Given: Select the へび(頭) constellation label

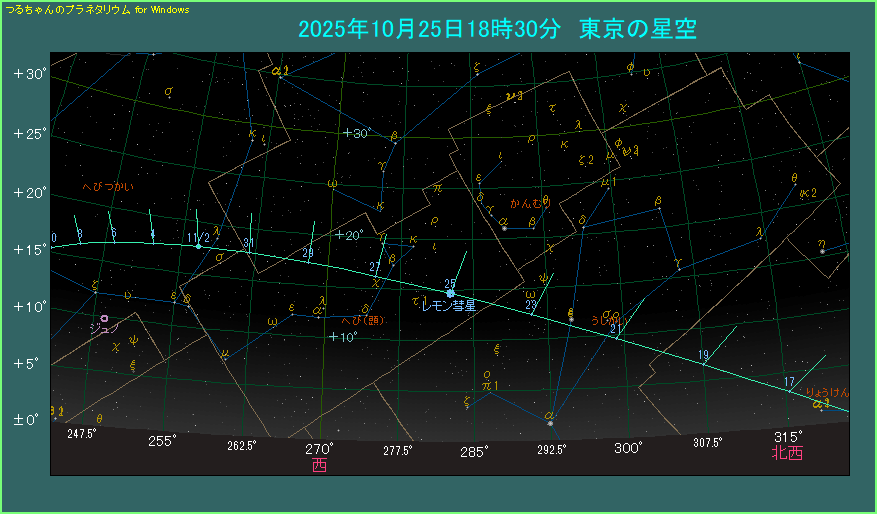Looking at the screenshot, I should click(x=362, y=320).
